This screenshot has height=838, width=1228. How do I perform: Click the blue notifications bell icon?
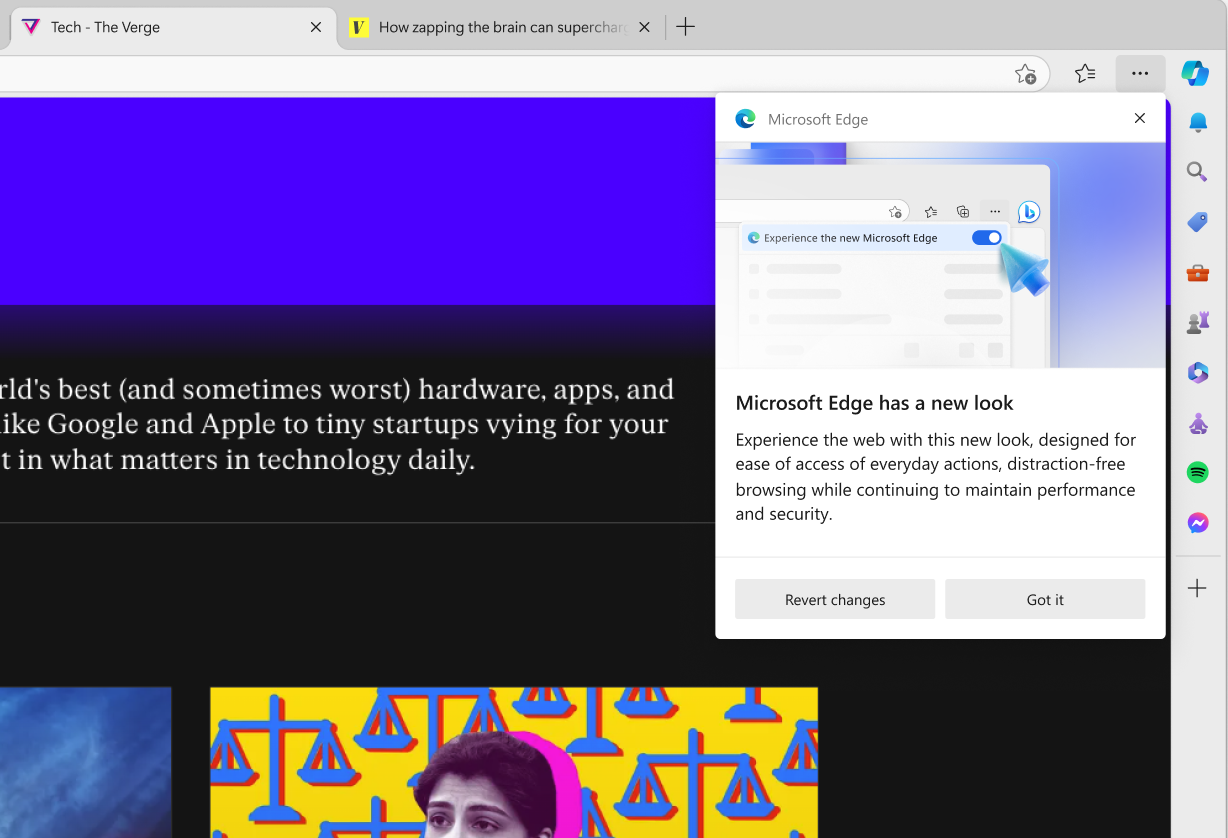click(1197, 123)
